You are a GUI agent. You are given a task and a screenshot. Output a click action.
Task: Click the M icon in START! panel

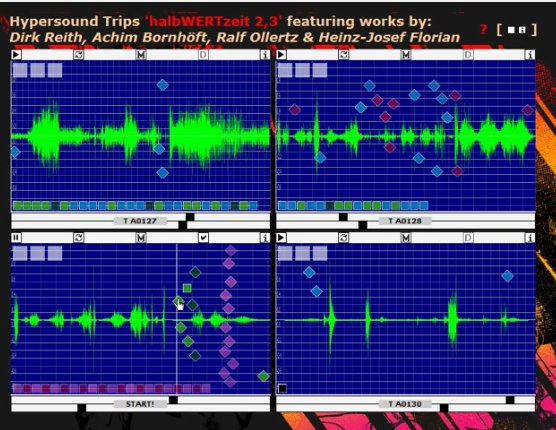click(141, 238)
